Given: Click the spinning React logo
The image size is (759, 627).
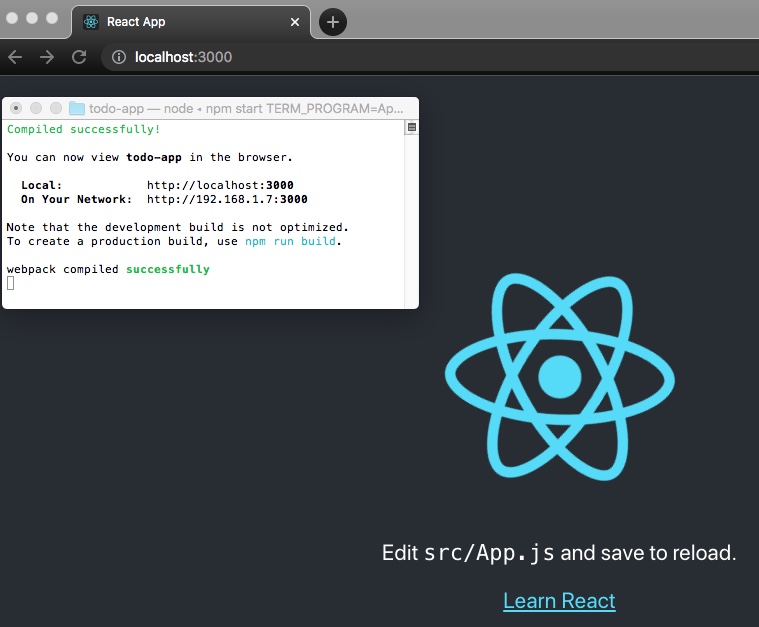Looking at the screenshot, I should 560,377.
